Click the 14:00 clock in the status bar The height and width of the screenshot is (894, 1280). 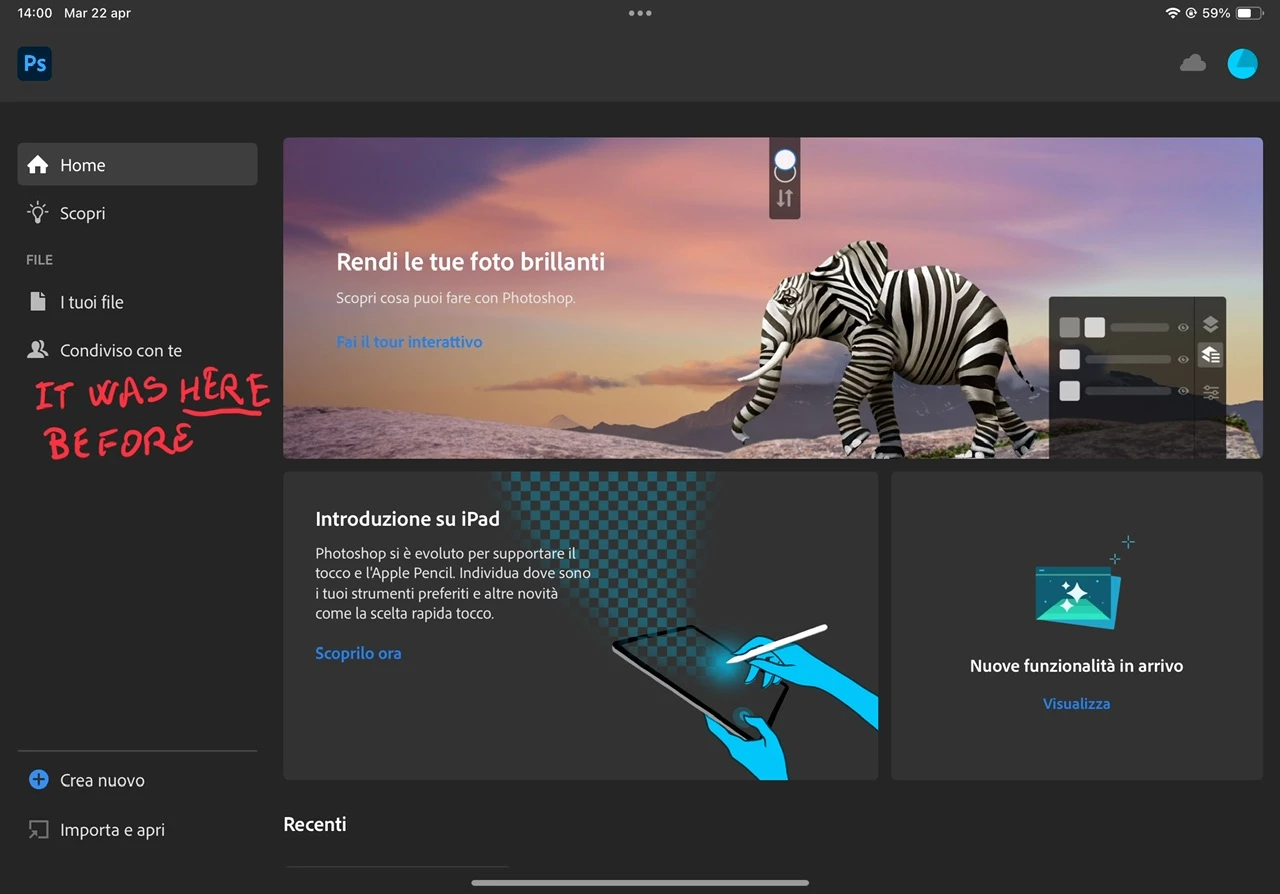35,13
